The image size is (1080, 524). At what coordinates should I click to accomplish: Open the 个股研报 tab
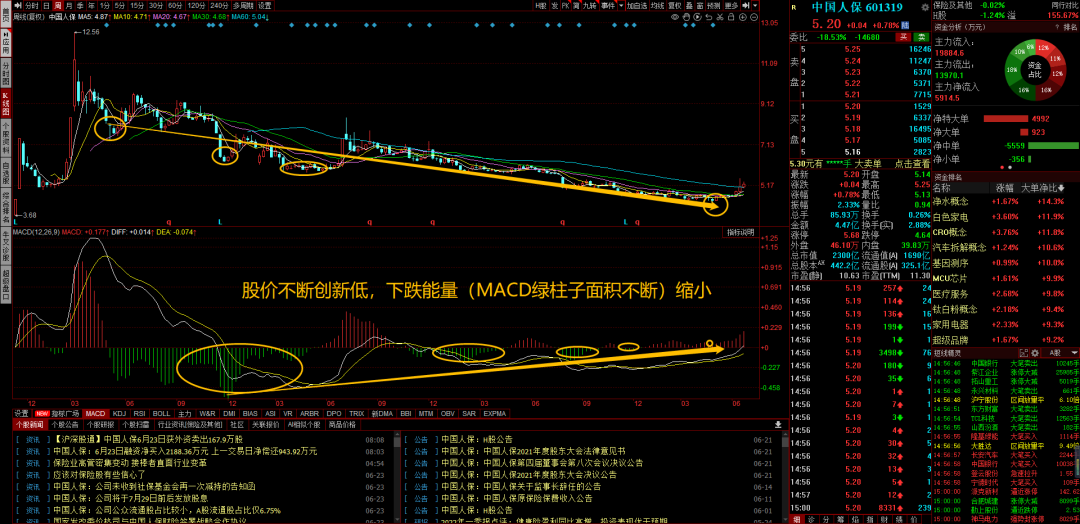(101, 425)
